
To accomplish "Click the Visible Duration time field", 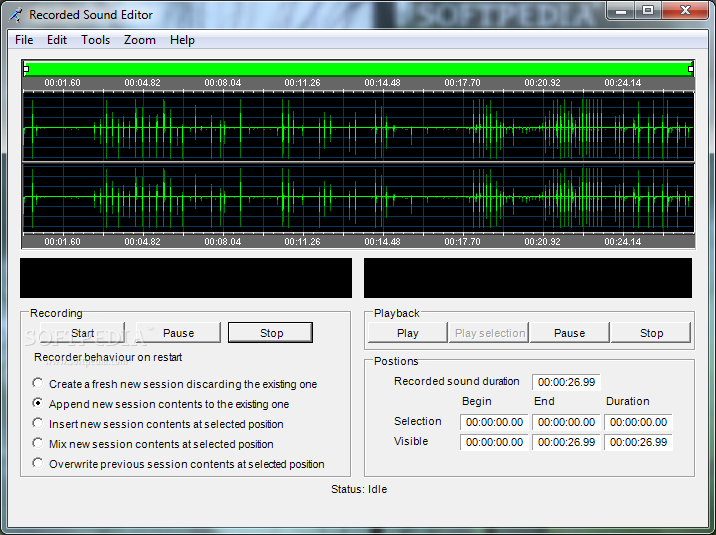I will (638, 442).
